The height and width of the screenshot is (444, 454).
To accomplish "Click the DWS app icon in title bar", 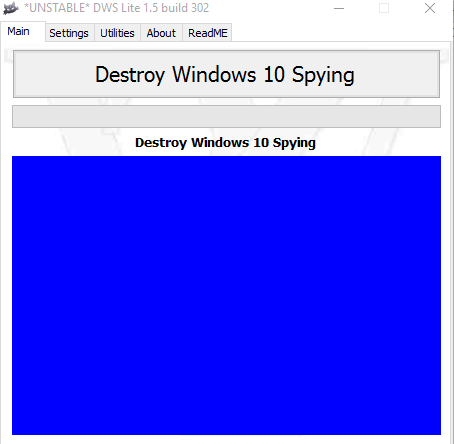I will coord(11,8).
